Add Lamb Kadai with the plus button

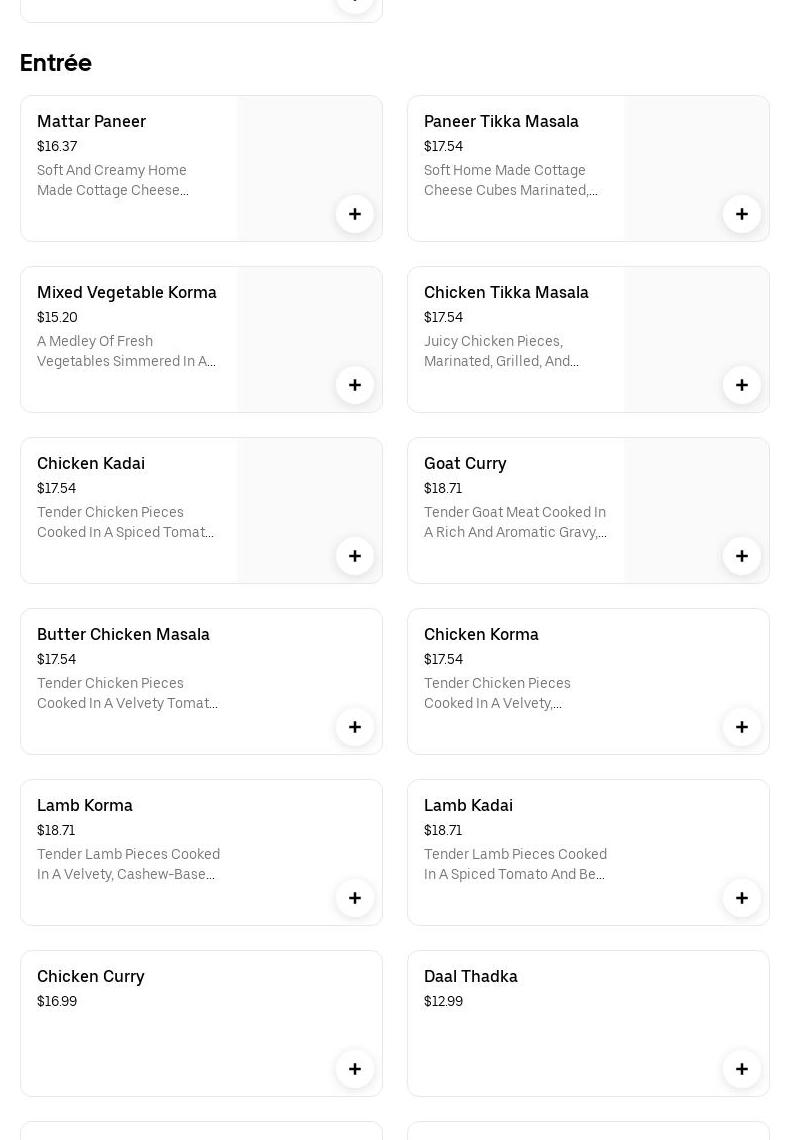pyautogui.click(x=742, y=898)
